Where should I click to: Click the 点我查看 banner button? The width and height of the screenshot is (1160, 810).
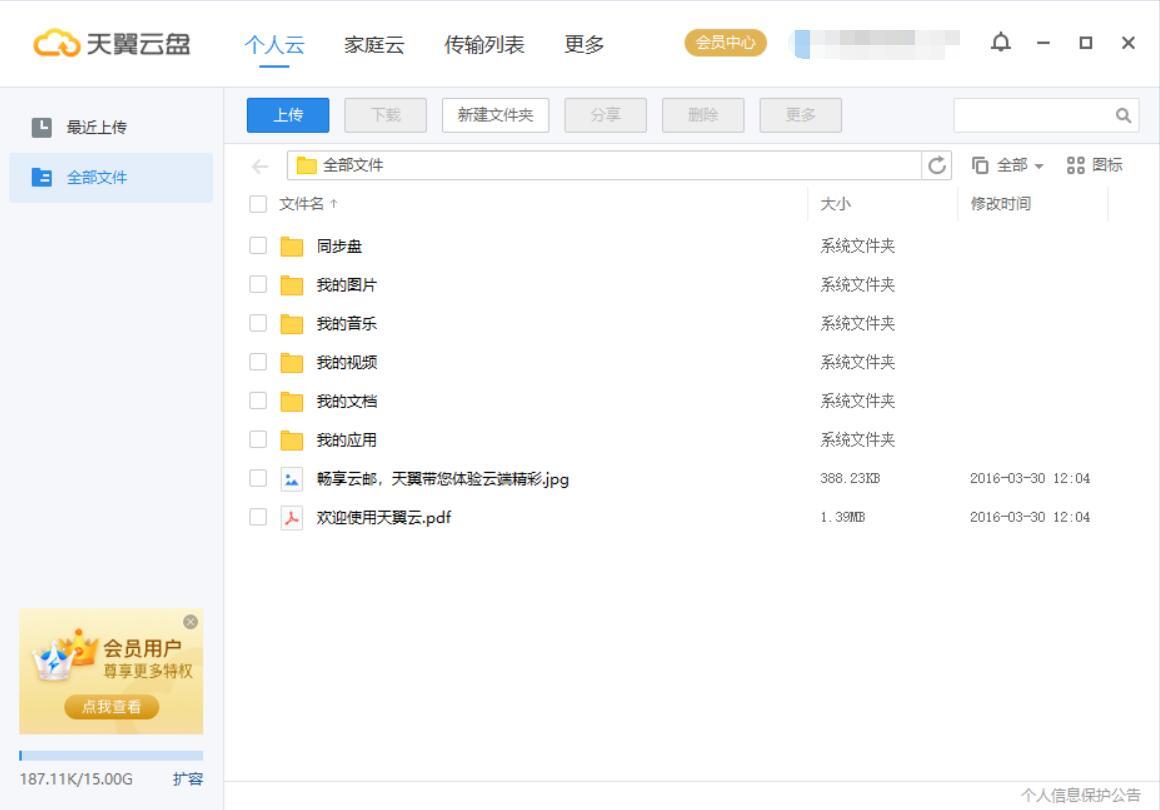(111, 706)
